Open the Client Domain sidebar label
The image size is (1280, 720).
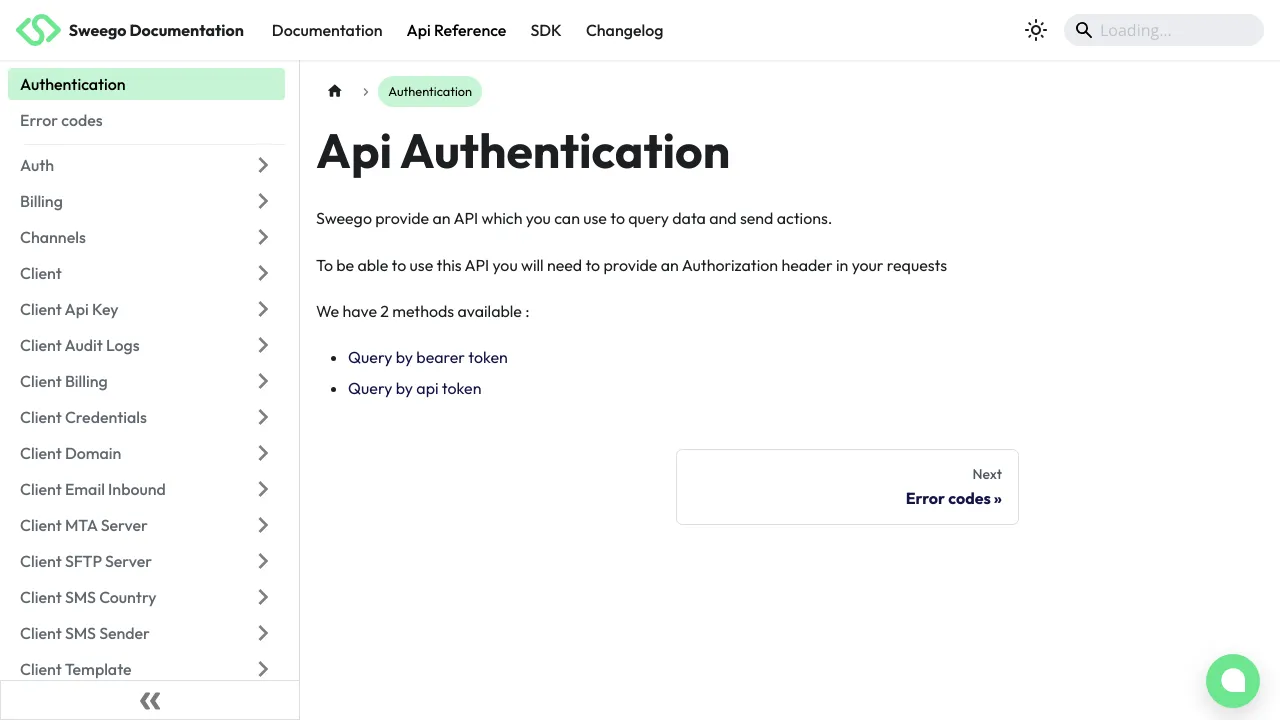pos(70,453)
